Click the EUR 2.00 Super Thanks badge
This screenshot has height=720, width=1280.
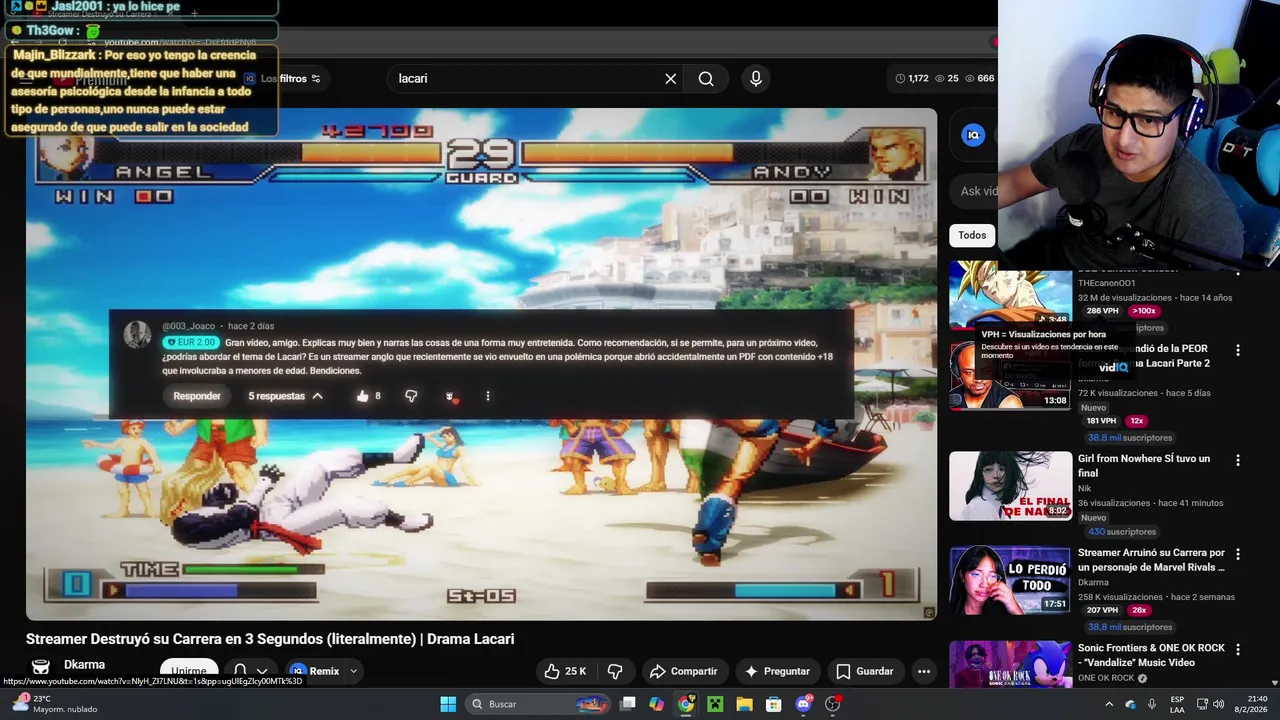click(x=191, y=343)
